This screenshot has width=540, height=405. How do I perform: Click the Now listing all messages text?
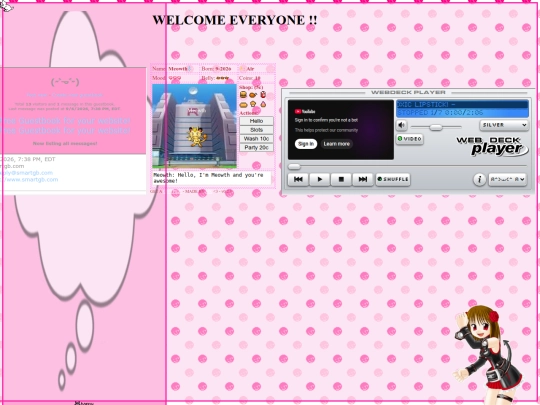pyautogui.click(x=65, y=143)
